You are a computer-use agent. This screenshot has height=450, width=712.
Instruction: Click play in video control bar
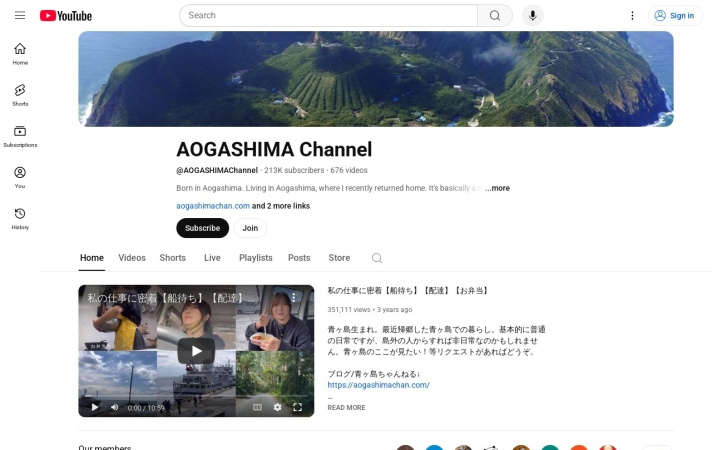pos(94,407)
